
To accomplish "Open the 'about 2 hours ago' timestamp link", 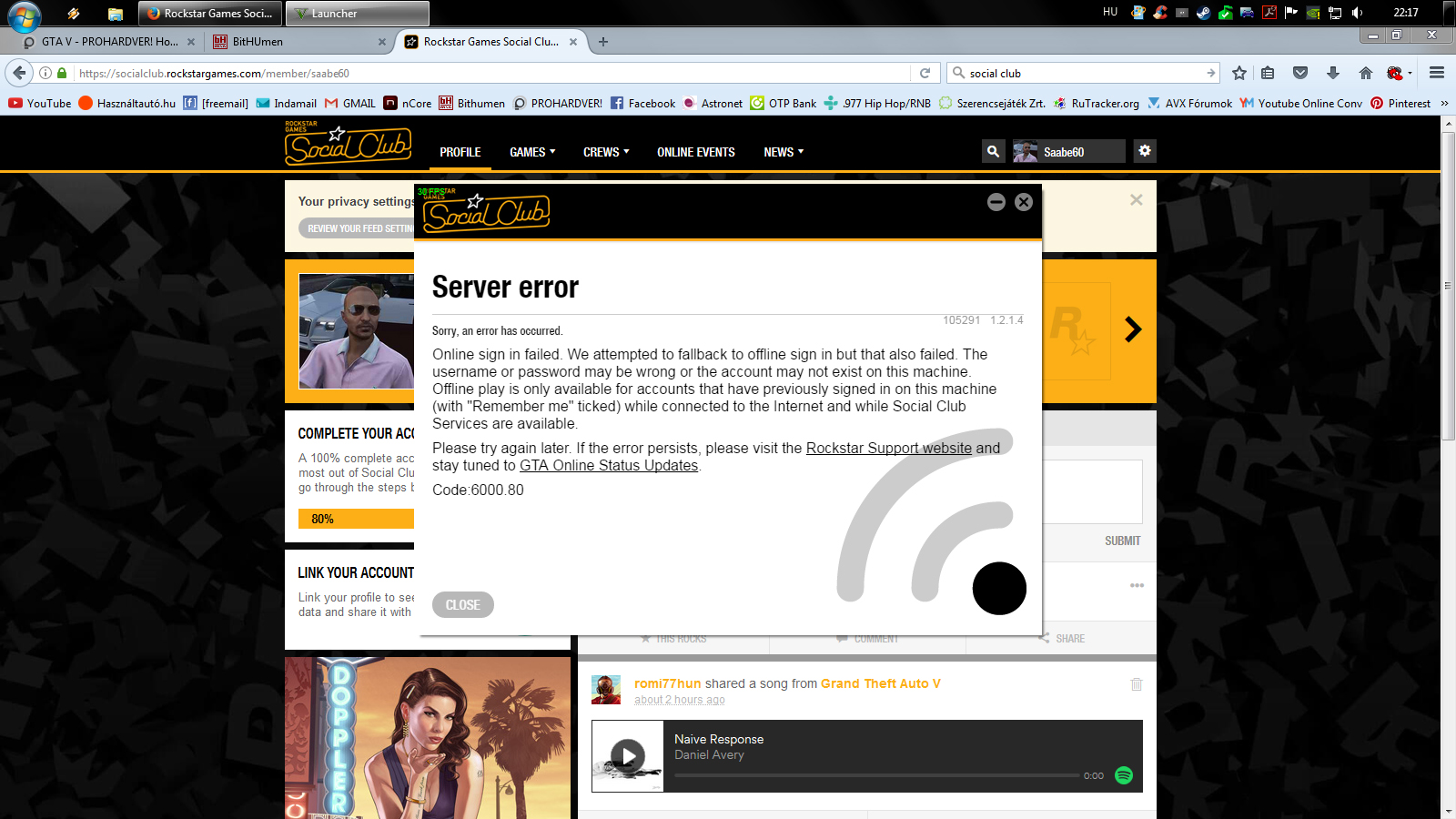I will pyautogui.click(x=680, y=700).
